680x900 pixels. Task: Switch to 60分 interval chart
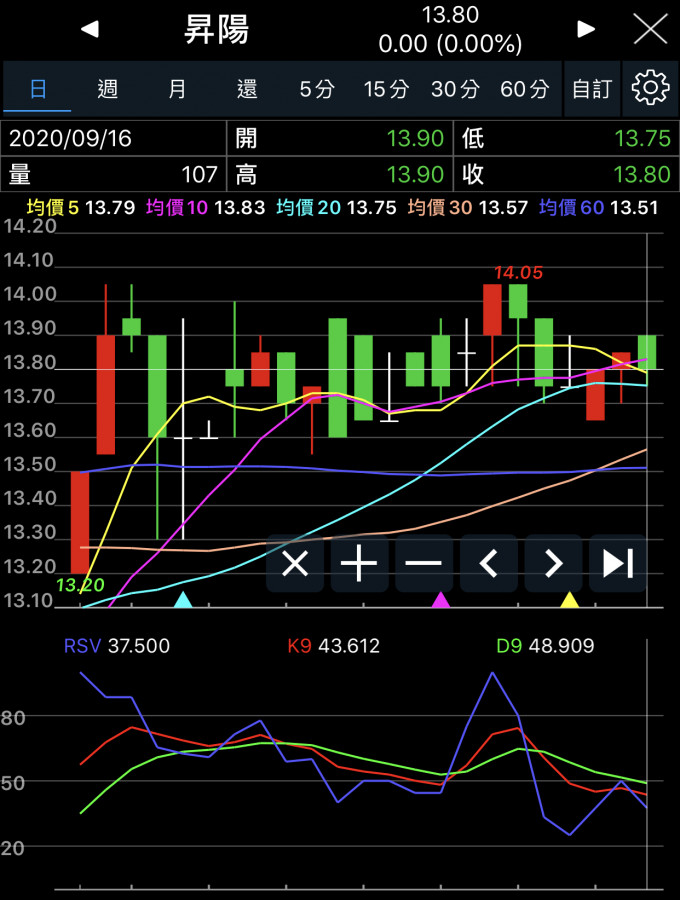(x=524, y=89)
